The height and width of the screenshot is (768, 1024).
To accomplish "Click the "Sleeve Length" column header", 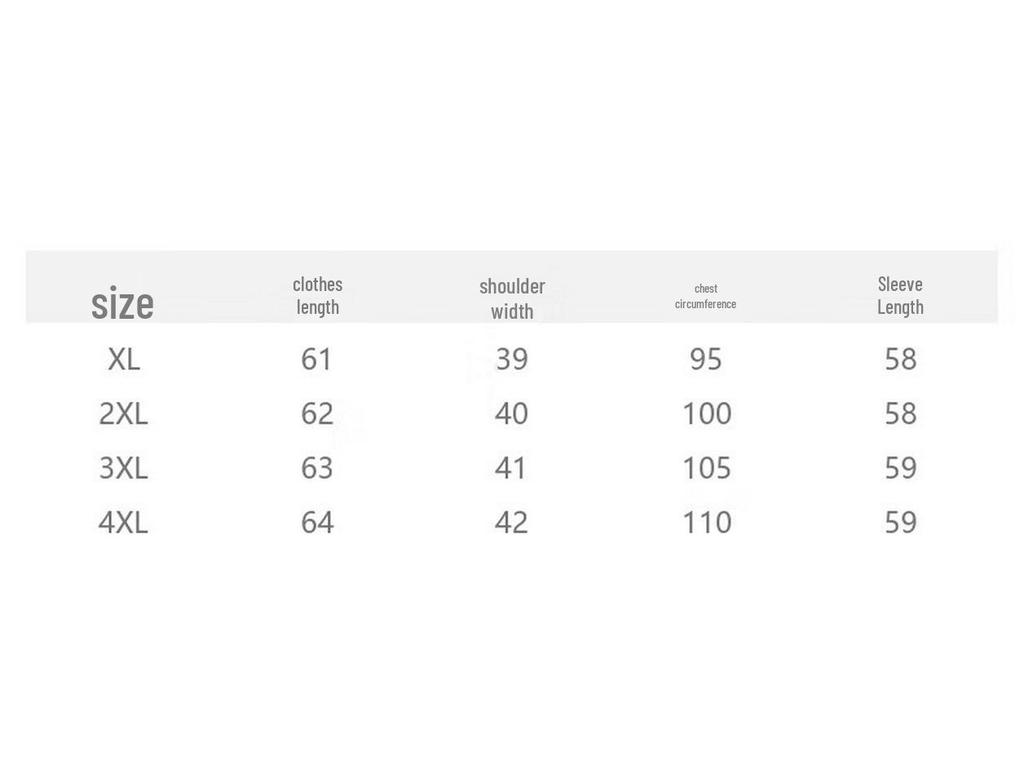I will pyautogui.click(x=900, y=295).
